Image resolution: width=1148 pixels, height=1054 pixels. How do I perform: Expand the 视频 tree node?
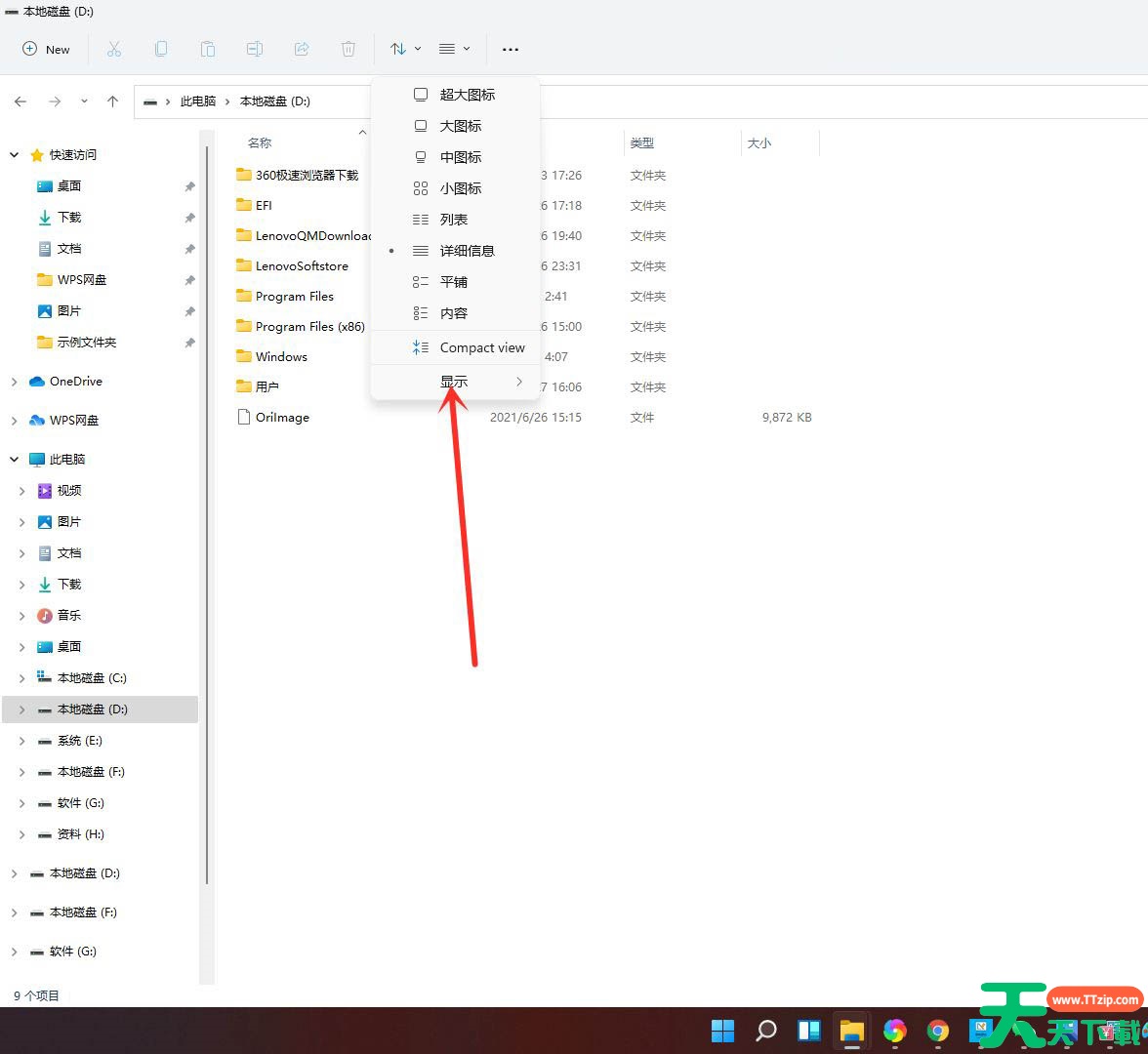tap(21, 491)
